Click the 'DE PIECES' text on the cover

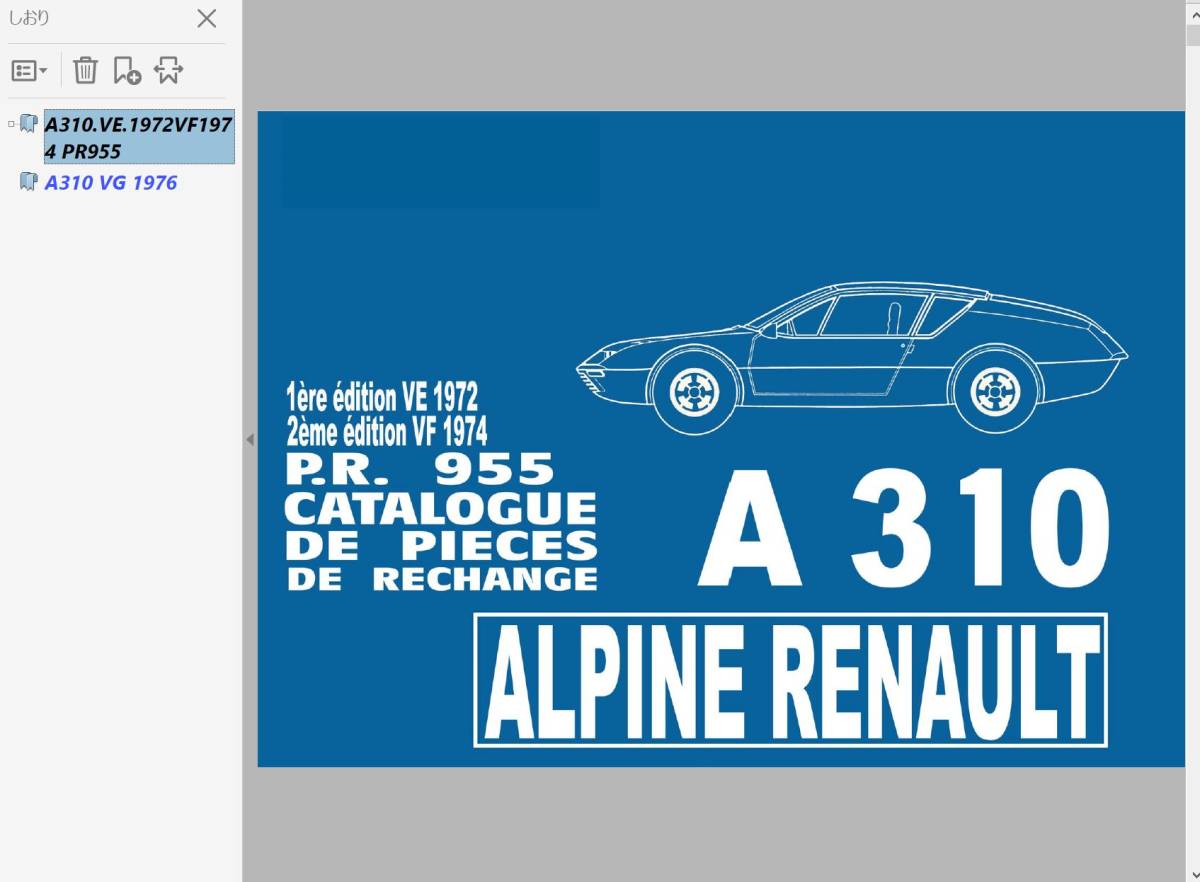[x=441, y=545]
